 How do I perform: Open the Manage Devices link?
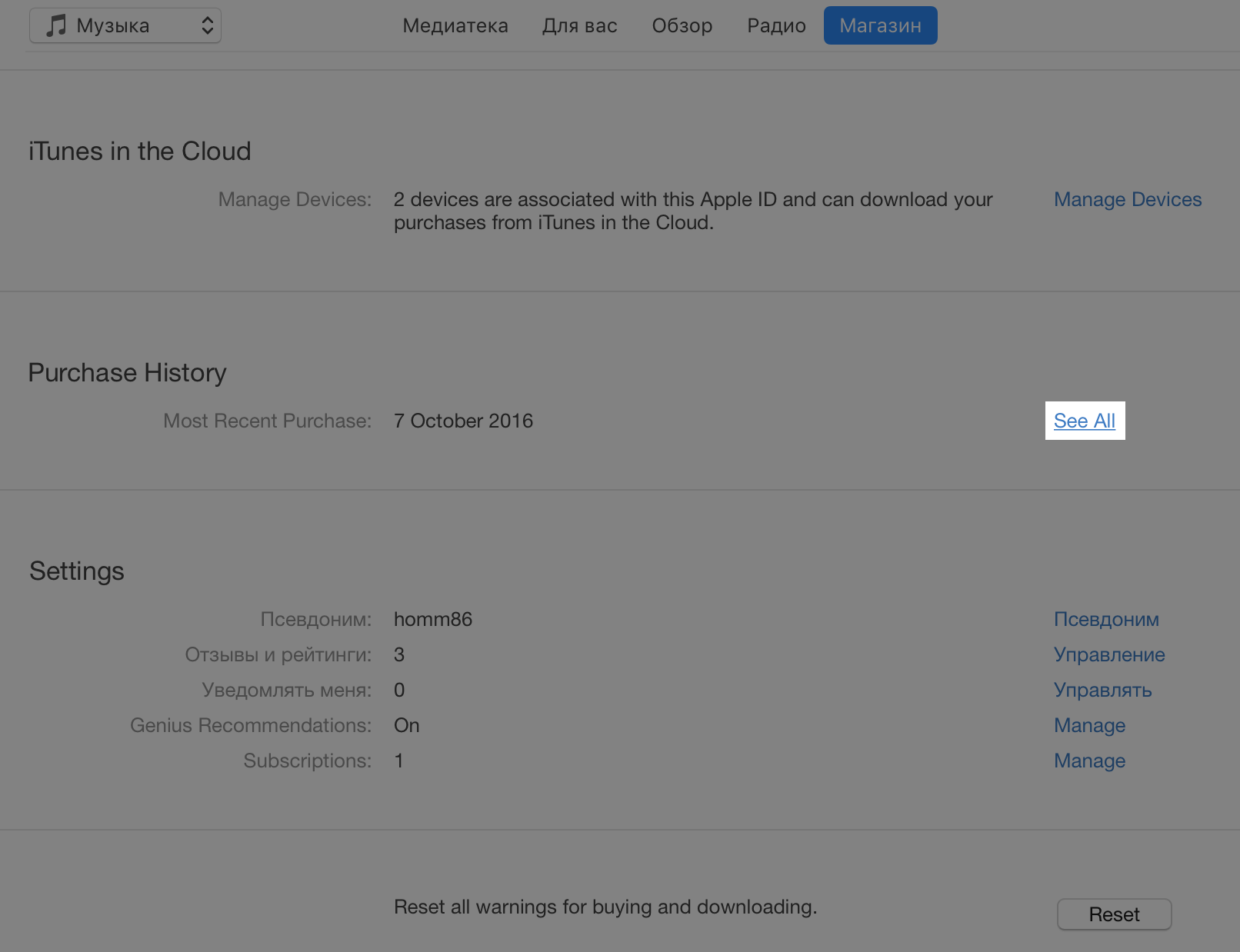[x=1128, y=199]
